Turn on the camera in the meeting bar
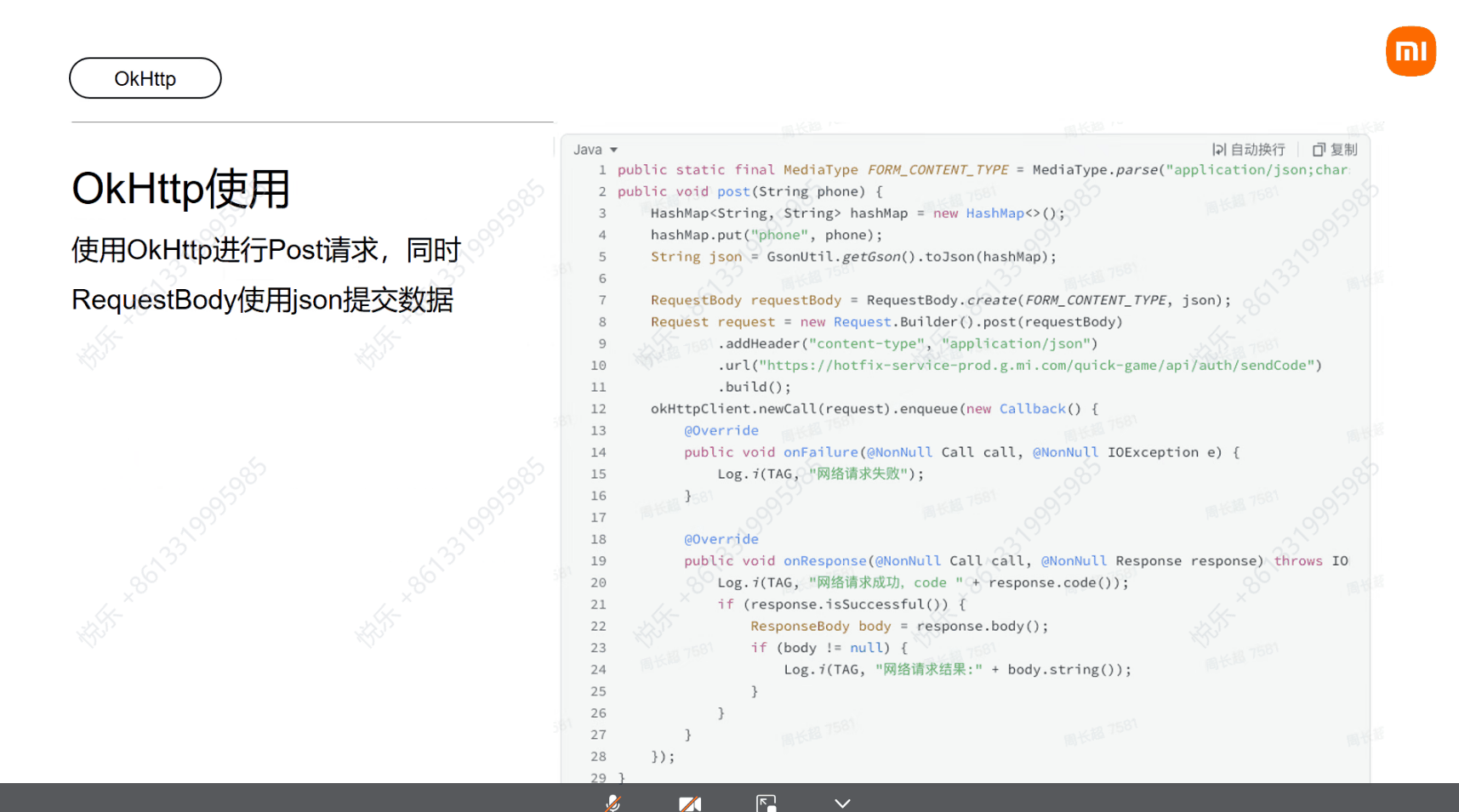The height and width of the screenshot is (812, 1459). (690, 803)
